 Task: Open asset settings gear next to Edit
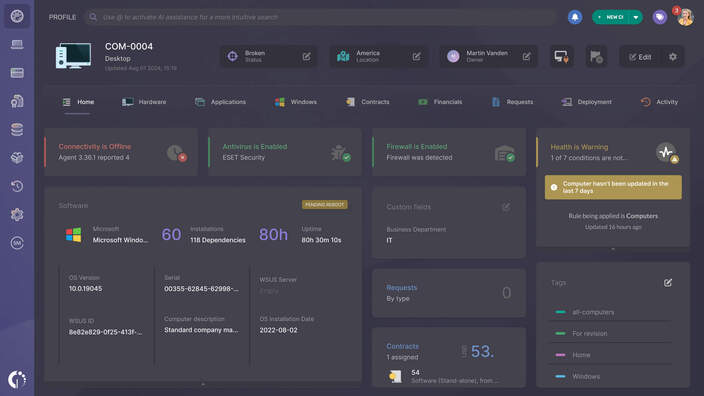click(x=673, y=57)
